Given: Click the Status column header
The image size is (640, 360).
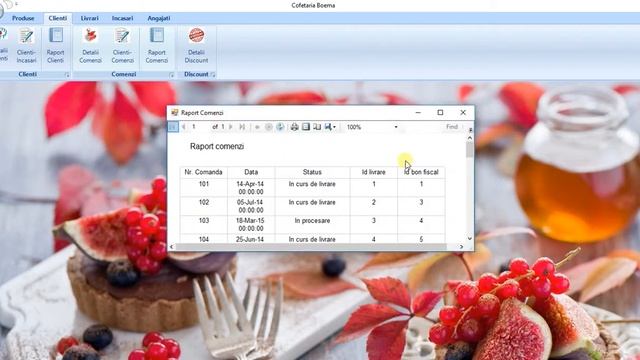Looking at the screenshot, I should 312,172.
